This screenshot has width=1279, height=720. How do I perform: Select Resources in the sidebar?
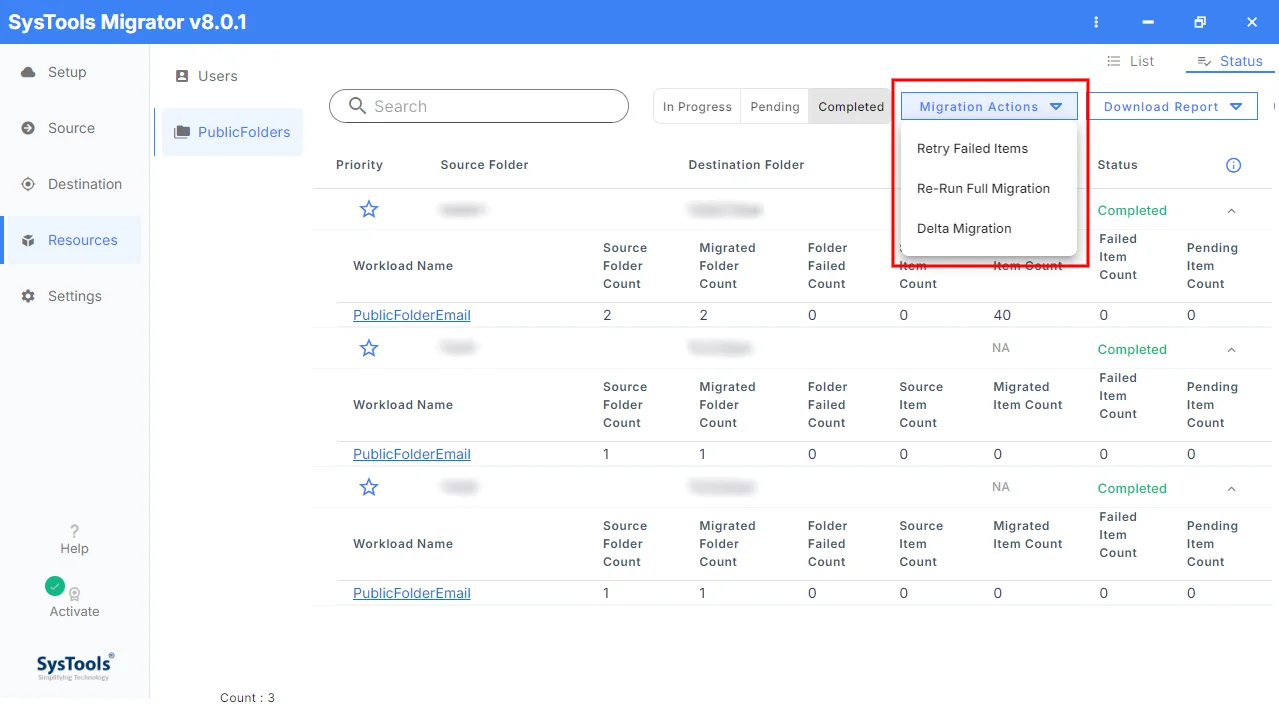point(71,240)
